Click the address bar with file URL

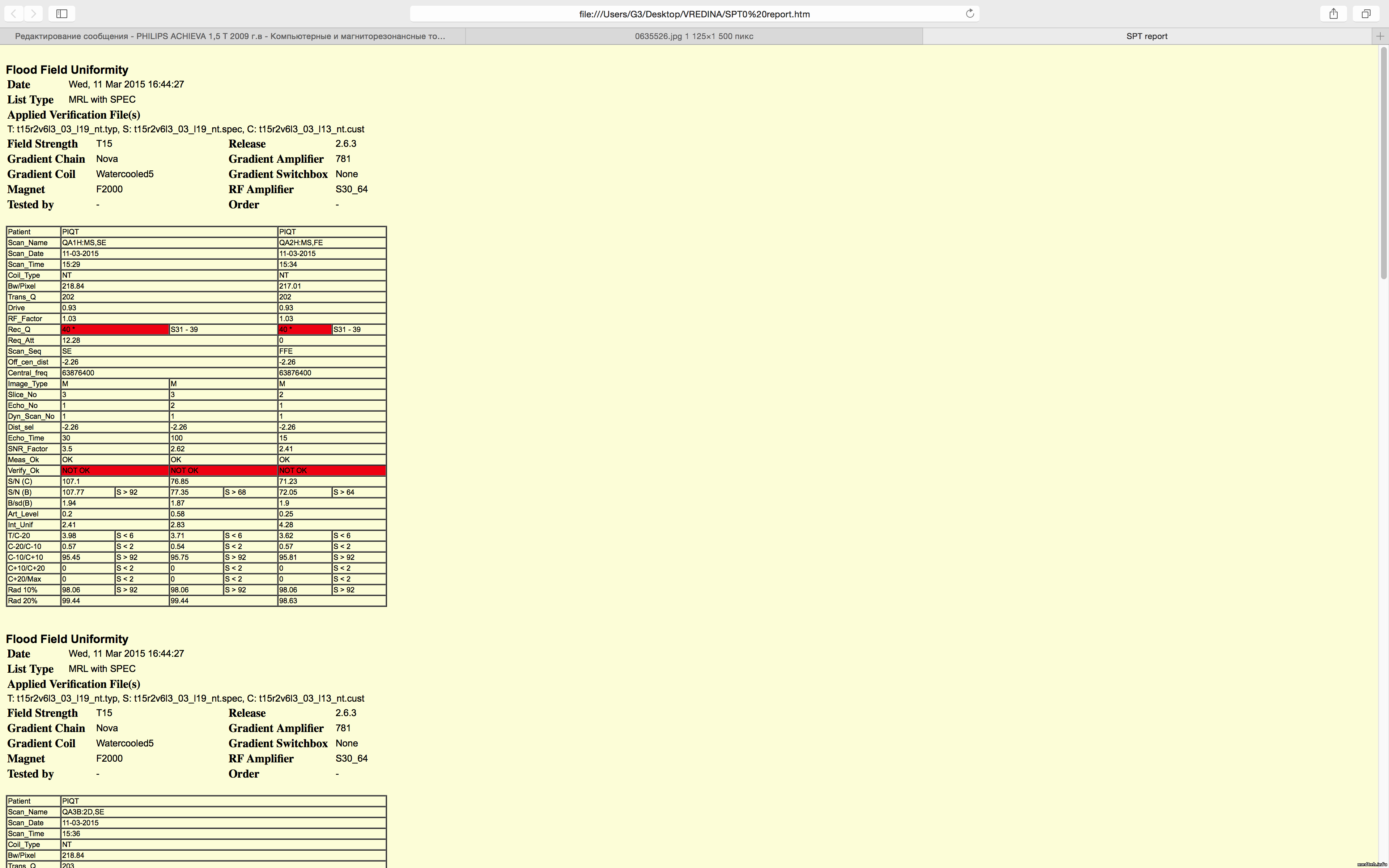tap(694, 14)
